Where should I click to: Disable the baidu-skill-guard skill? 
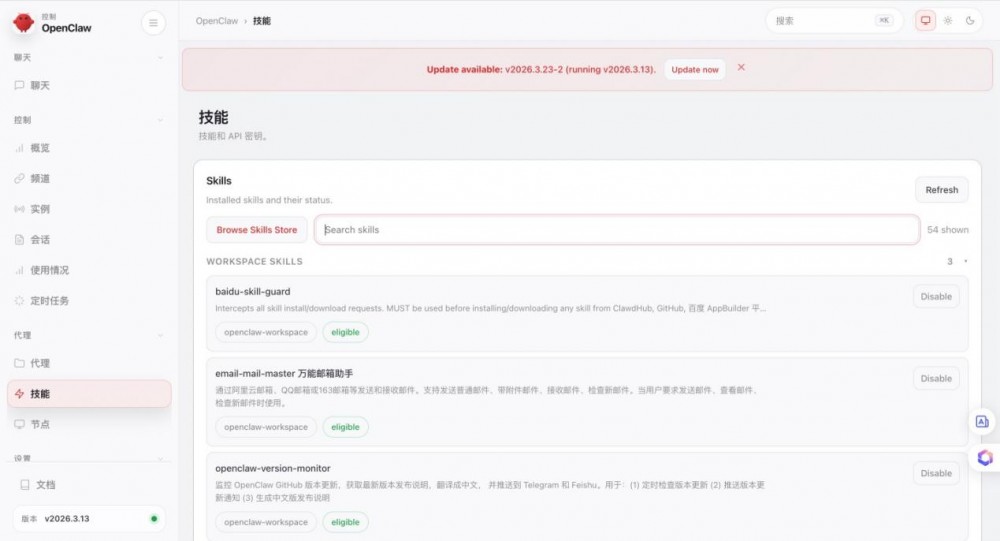[936, 296]
